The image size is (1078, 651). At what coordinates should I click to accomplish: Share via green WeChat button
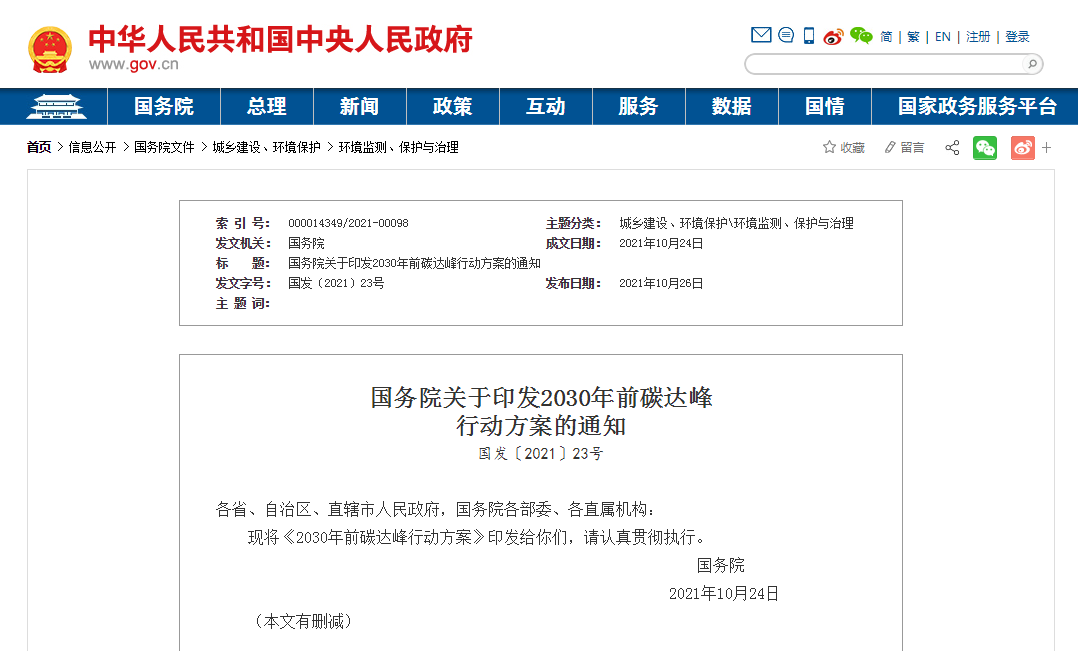click(985, 148)
